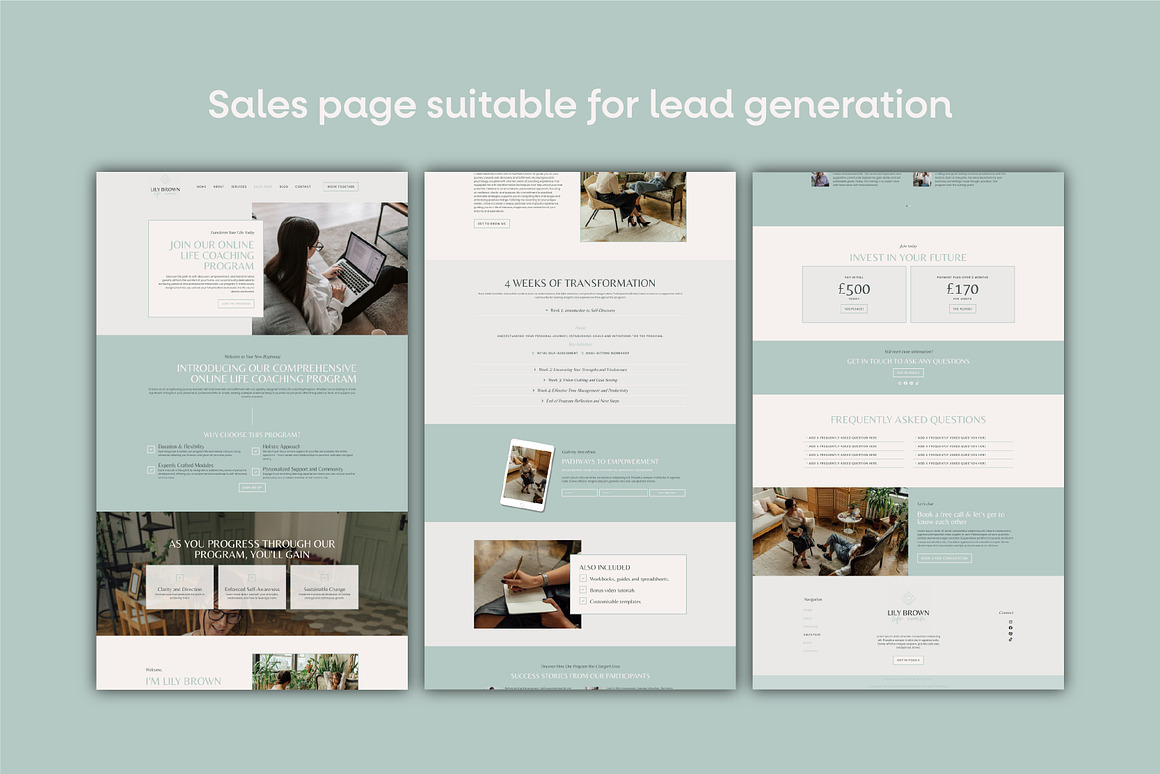Click the checkbox next to Workbooks, guides and spreadsheets
Viewport: 1160px width, 774px height.
tap(584, 579)
